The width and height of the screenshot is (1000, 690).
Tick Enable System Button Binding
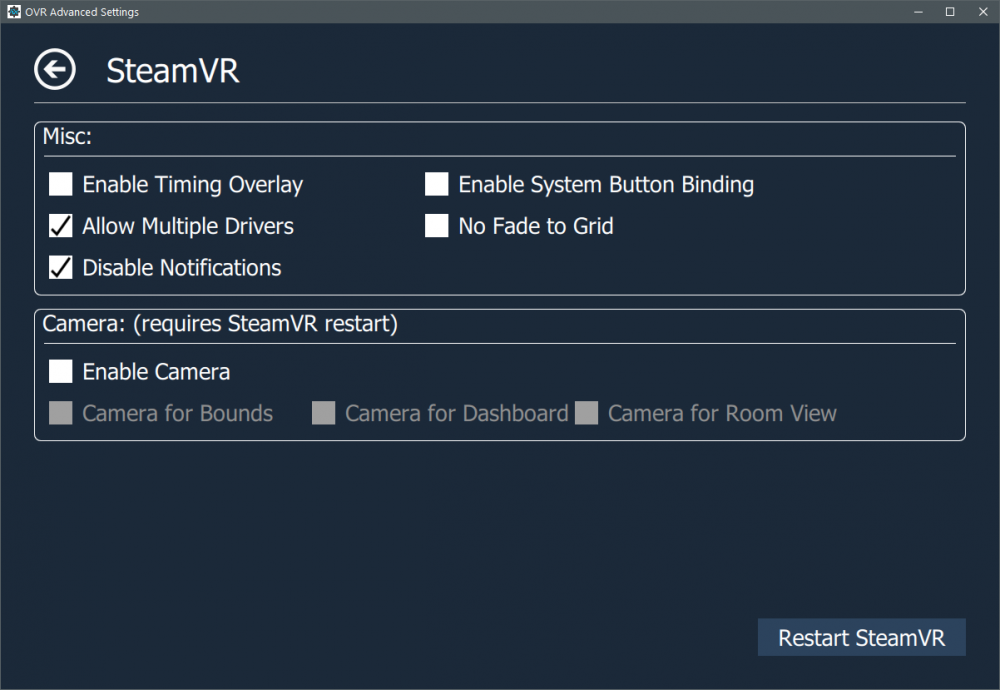437,184
